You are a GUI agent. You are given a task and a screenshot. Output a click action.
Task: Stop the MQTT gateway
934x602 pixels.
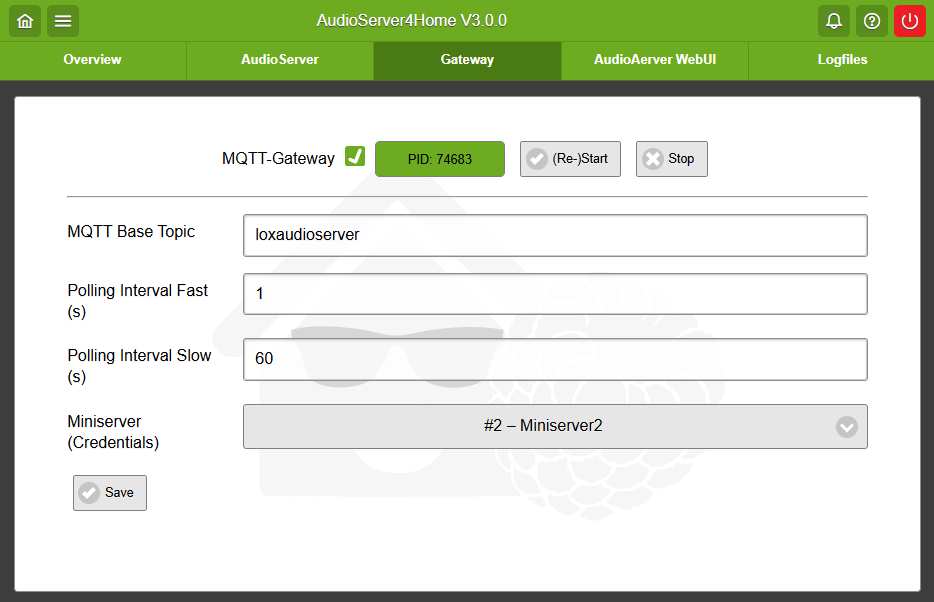click(x=671, y=159)
